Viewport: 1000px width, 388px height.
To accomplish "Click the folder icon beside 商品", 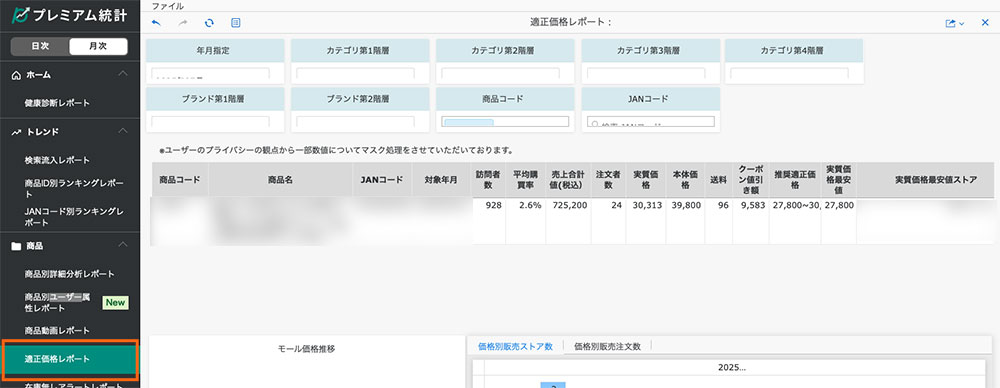I will 17,246.
